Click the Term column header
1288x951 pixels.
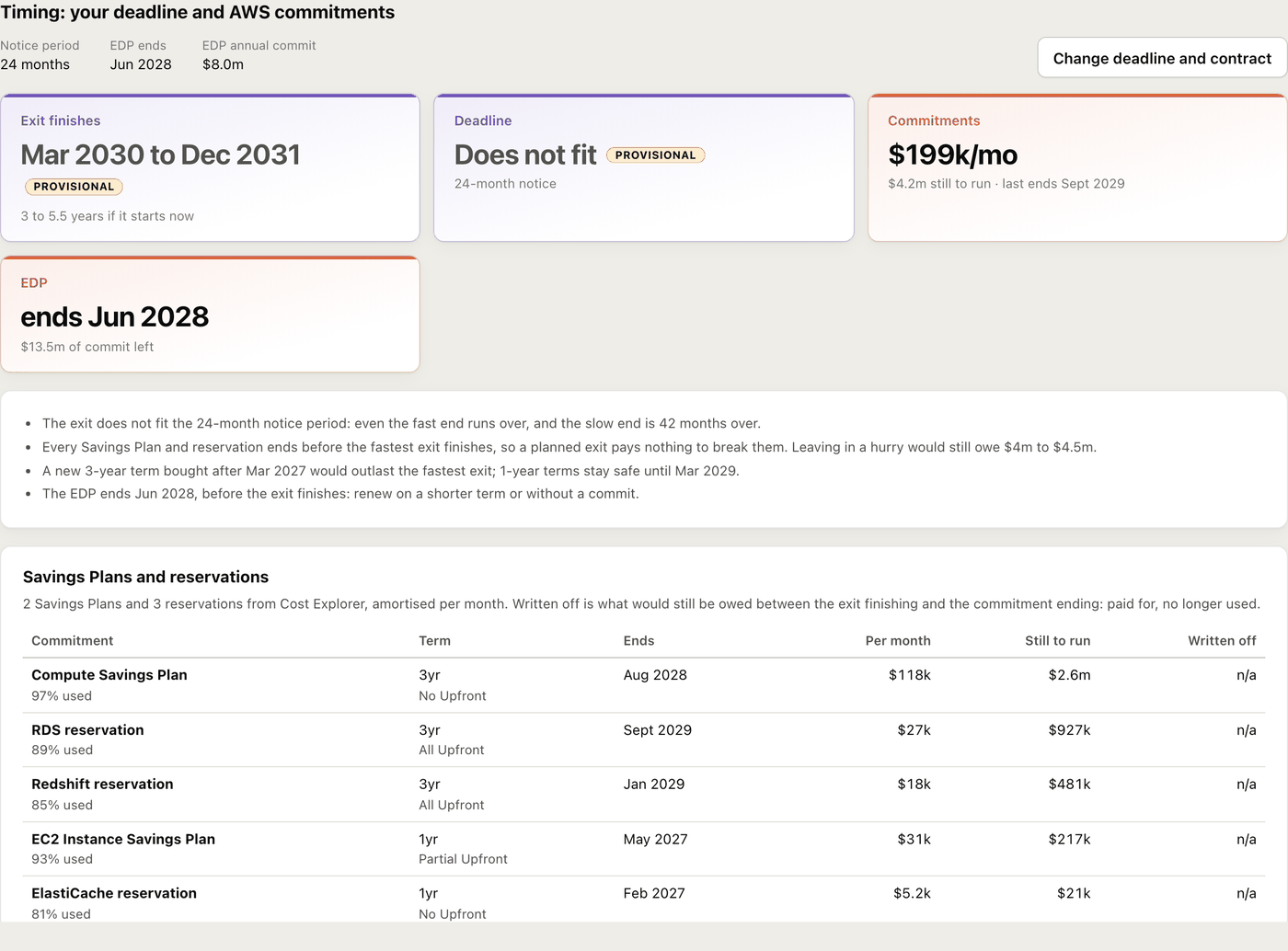tap(435, 641)
